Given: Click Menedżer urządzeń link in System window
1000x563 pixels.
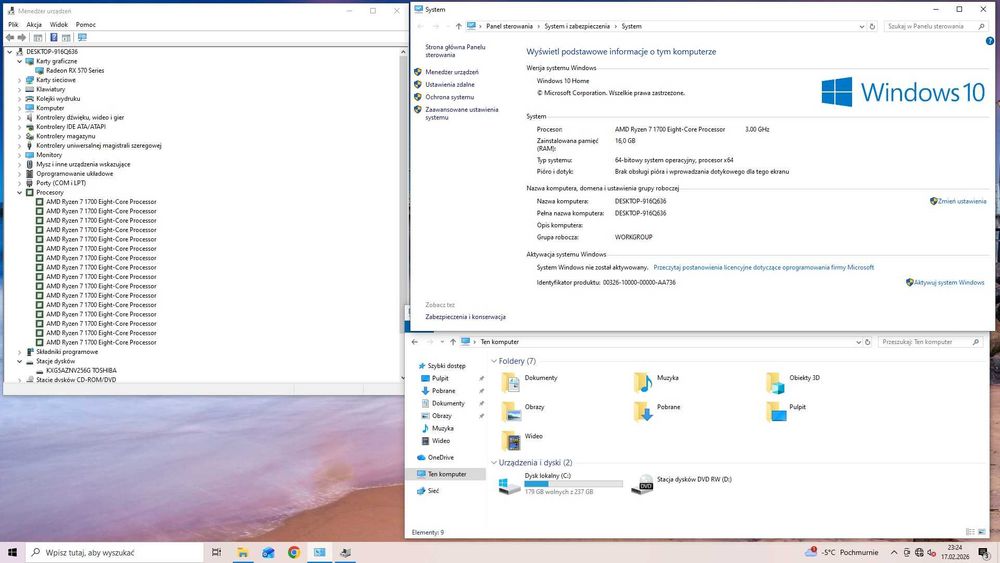Looking at the screenshot, I should 452,72.
